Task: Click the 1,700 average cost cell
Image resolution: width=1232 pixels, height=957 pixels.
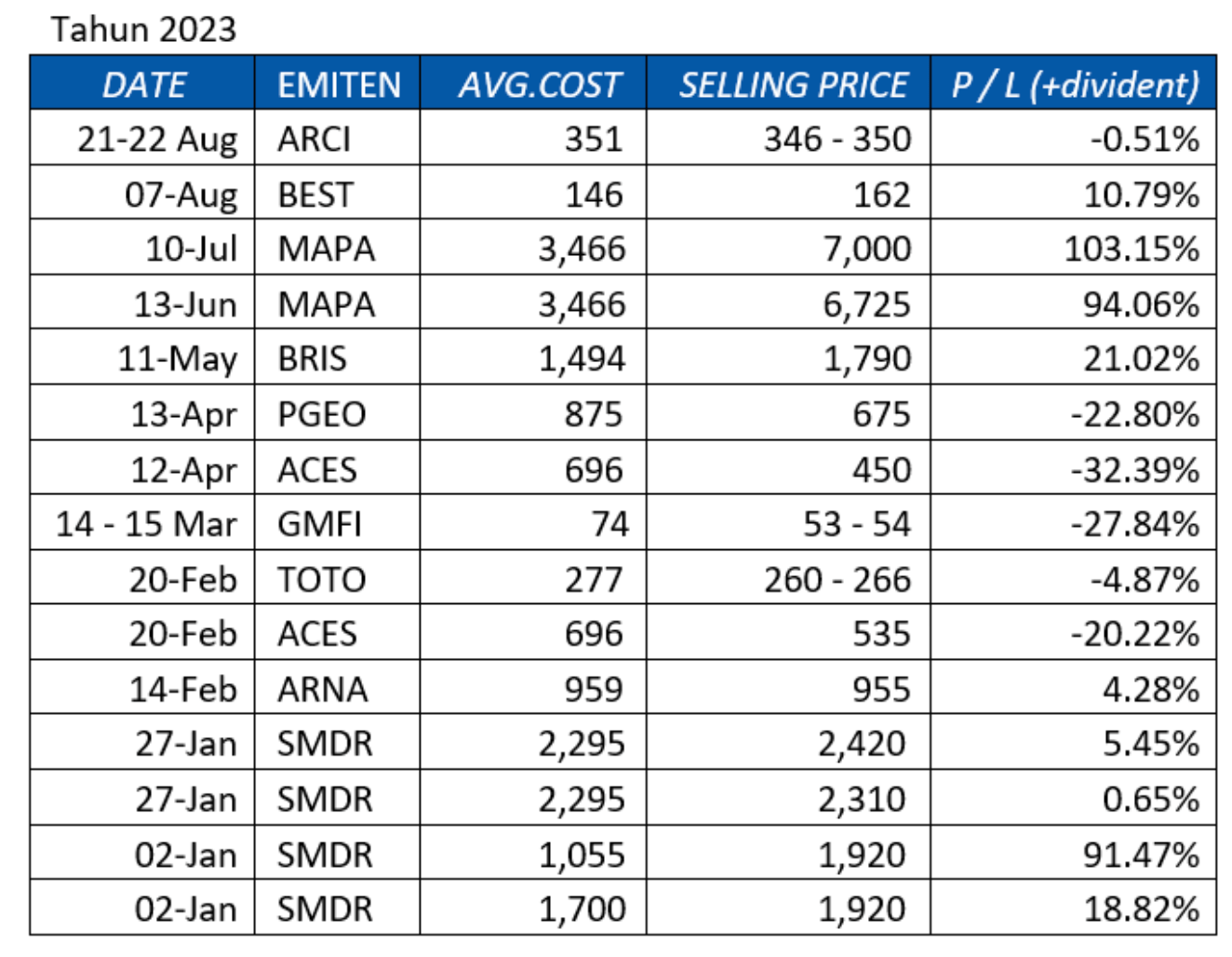Action: [x=582, y=909]
